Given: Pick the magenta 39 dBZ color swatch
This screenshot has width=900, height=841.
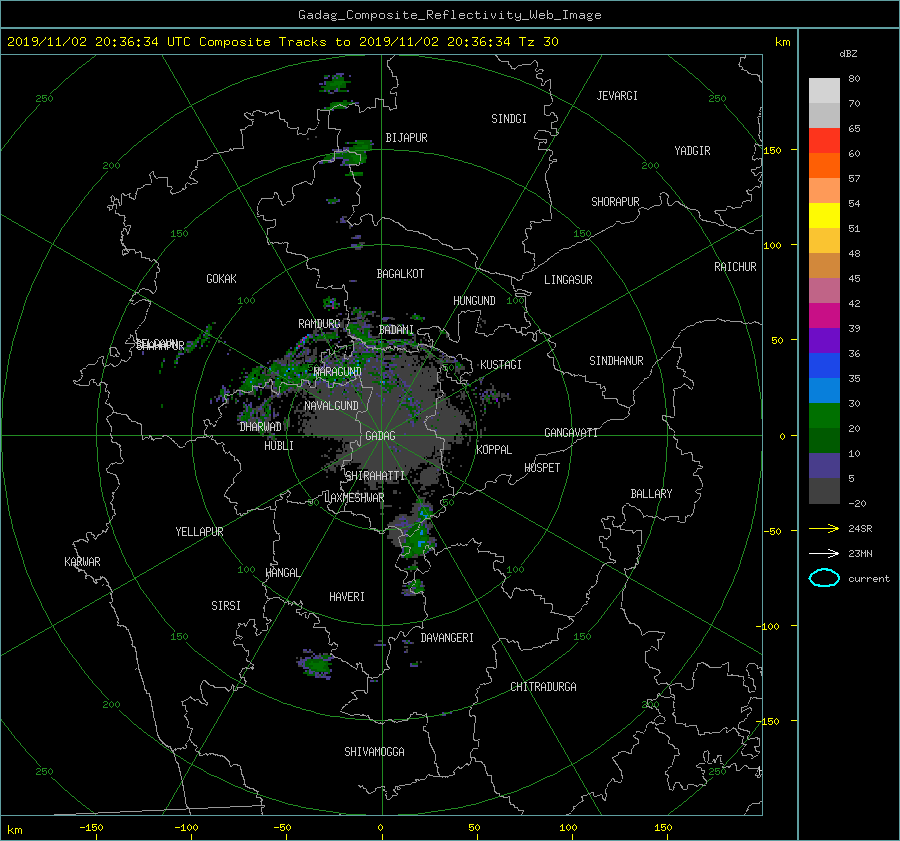Looking at the screenshot, I should pyautogui.click(x=824, y=316).
